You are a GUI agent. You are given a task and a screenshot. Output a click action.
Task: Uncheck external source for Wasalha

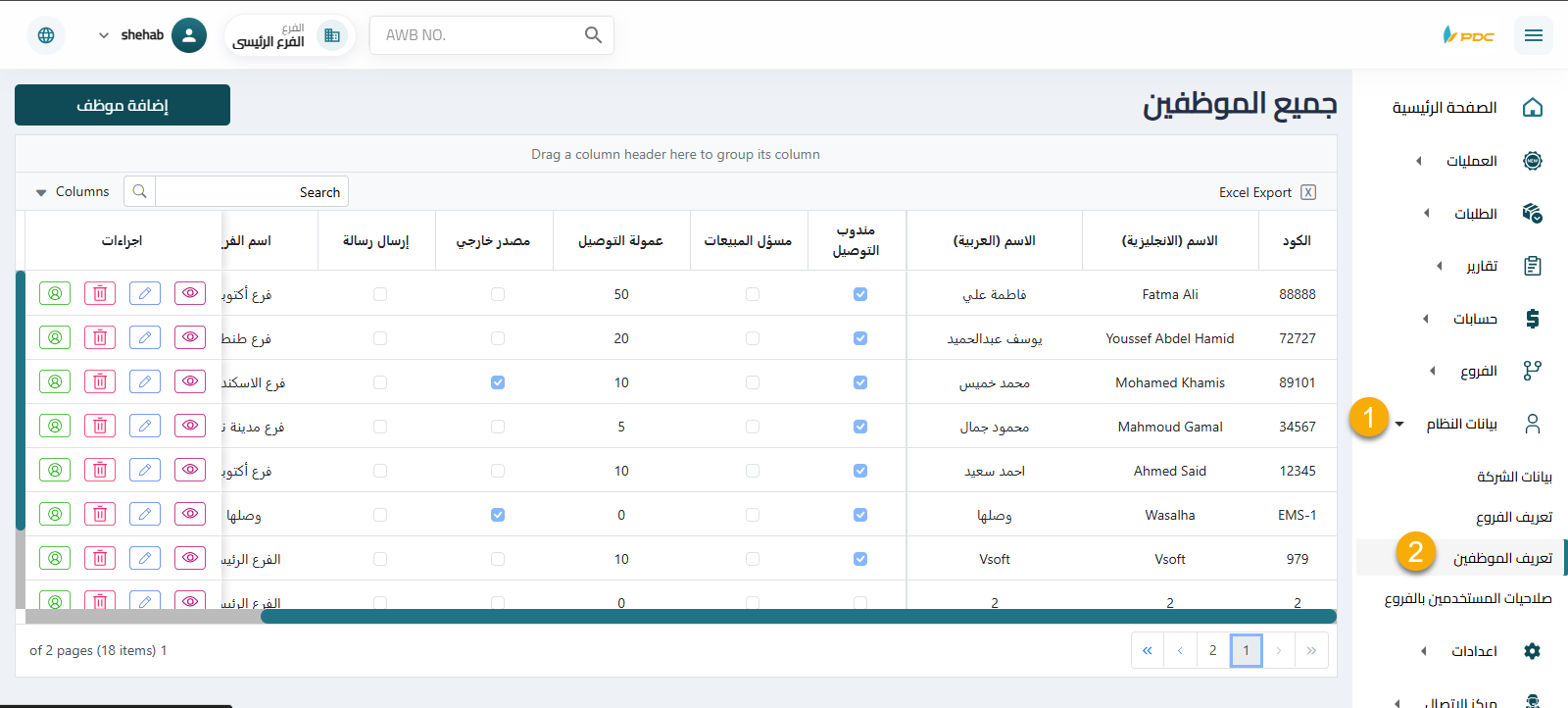tap(498, 515)
